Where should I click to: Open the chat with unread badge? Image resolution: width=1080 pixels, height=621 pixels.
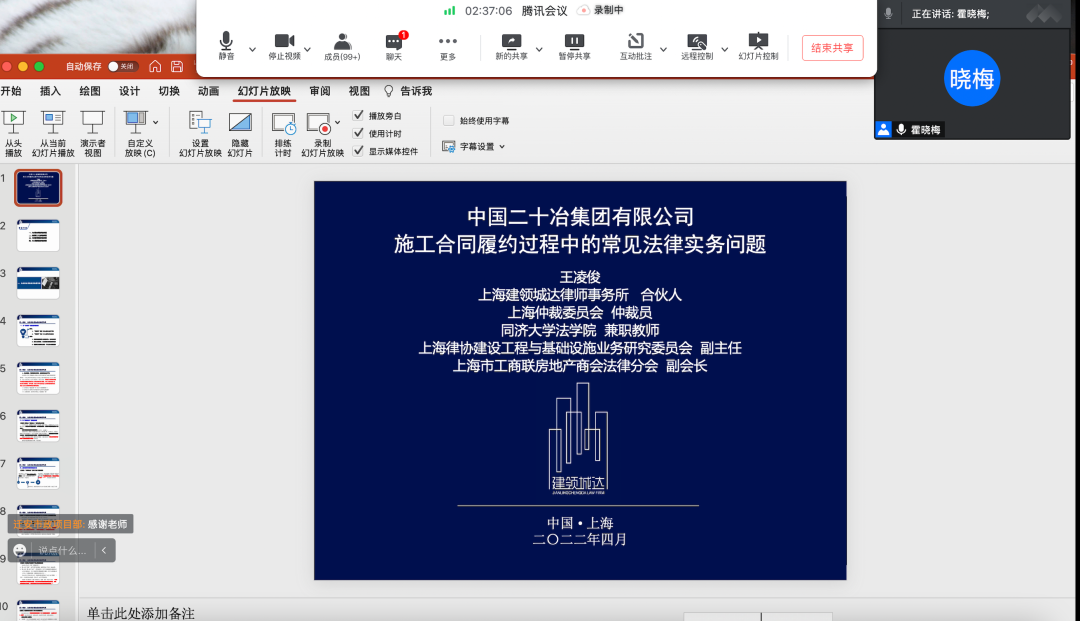point(394,45)
